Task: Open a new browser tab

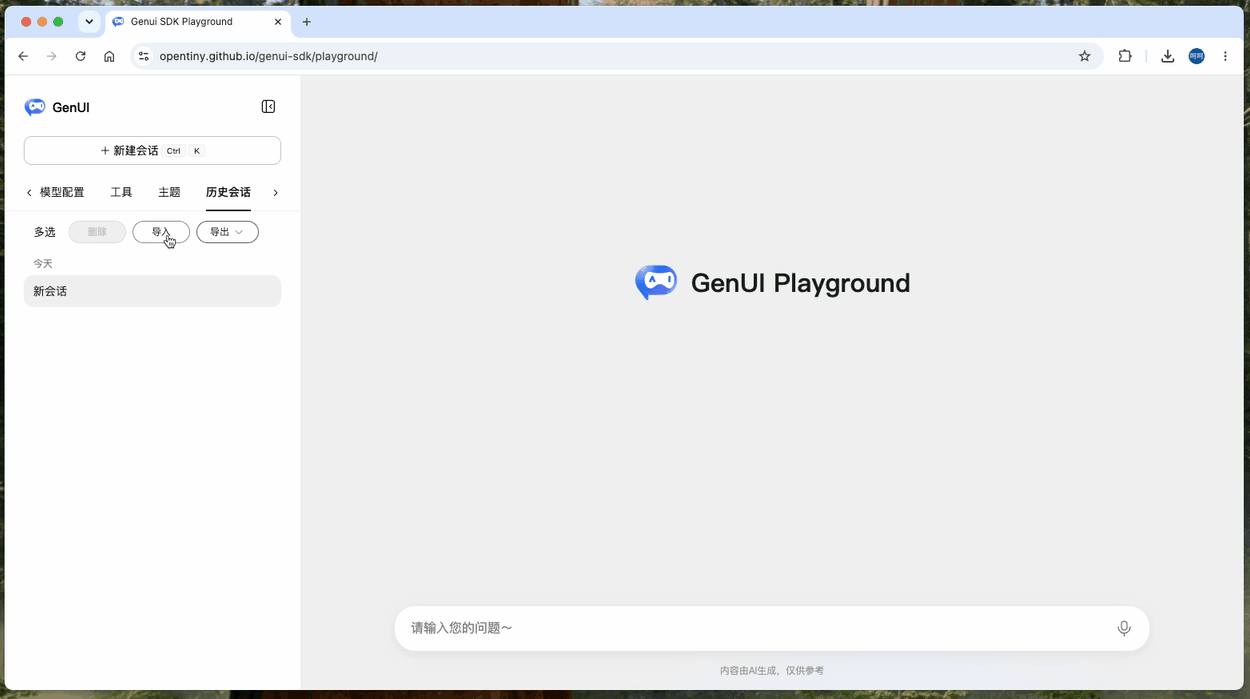Action: click(x=307, y=22)
